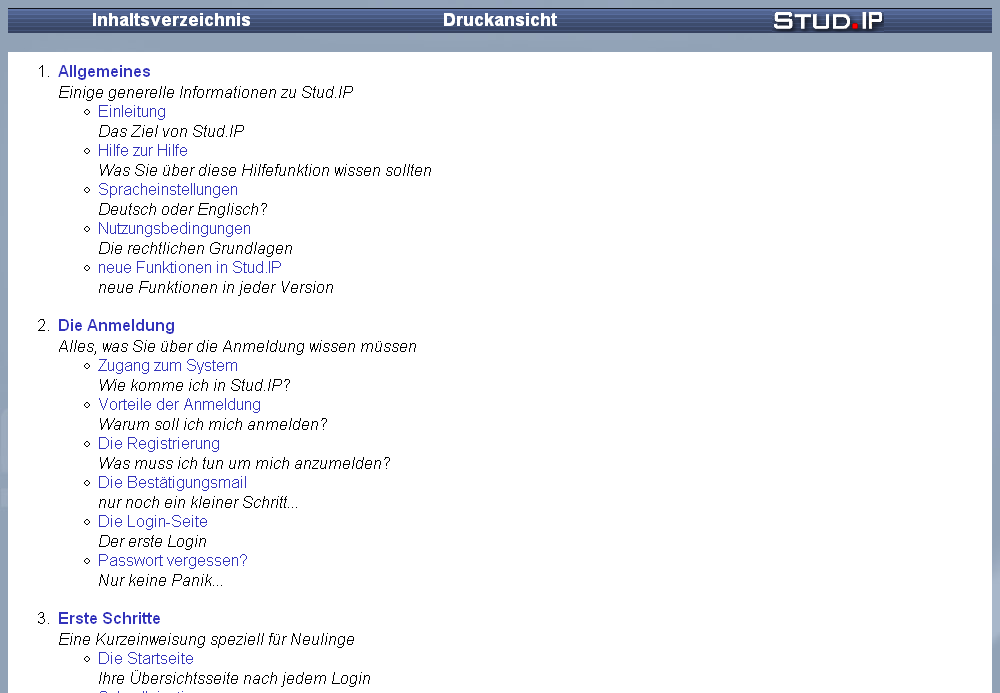This screenshot has width=1000, height=693.
Task: Open 'Vorteile der Anmeldung'
Action: pyautogui.click(x=179, y=404)
